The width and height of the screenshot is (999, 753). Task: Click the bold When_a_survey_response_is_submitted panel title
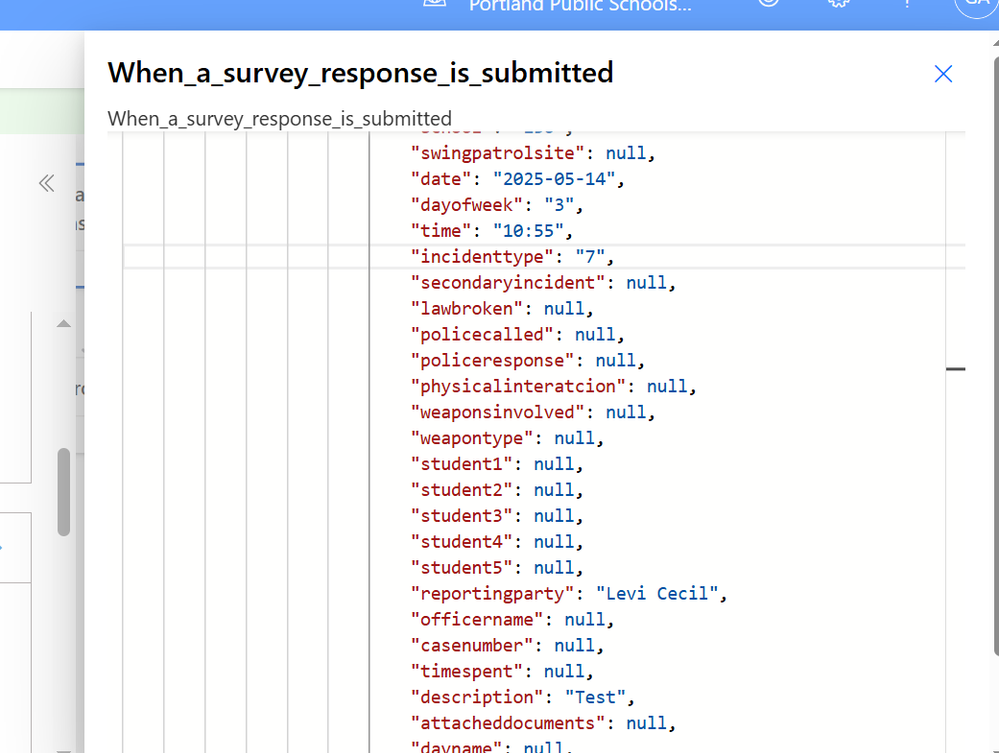(x=360, y=73)
